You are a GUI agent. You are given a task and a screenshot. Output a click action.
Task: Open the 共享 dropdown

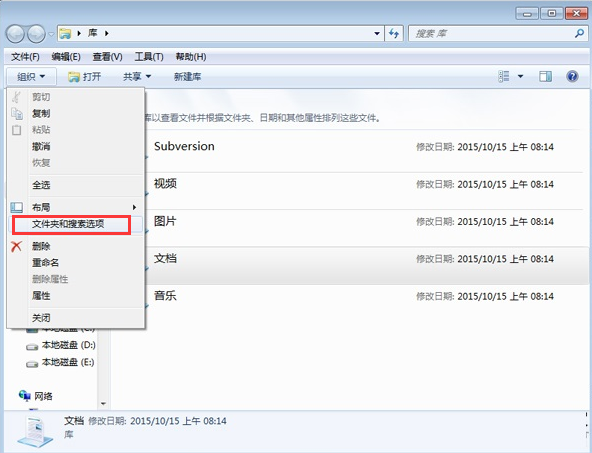137,77
